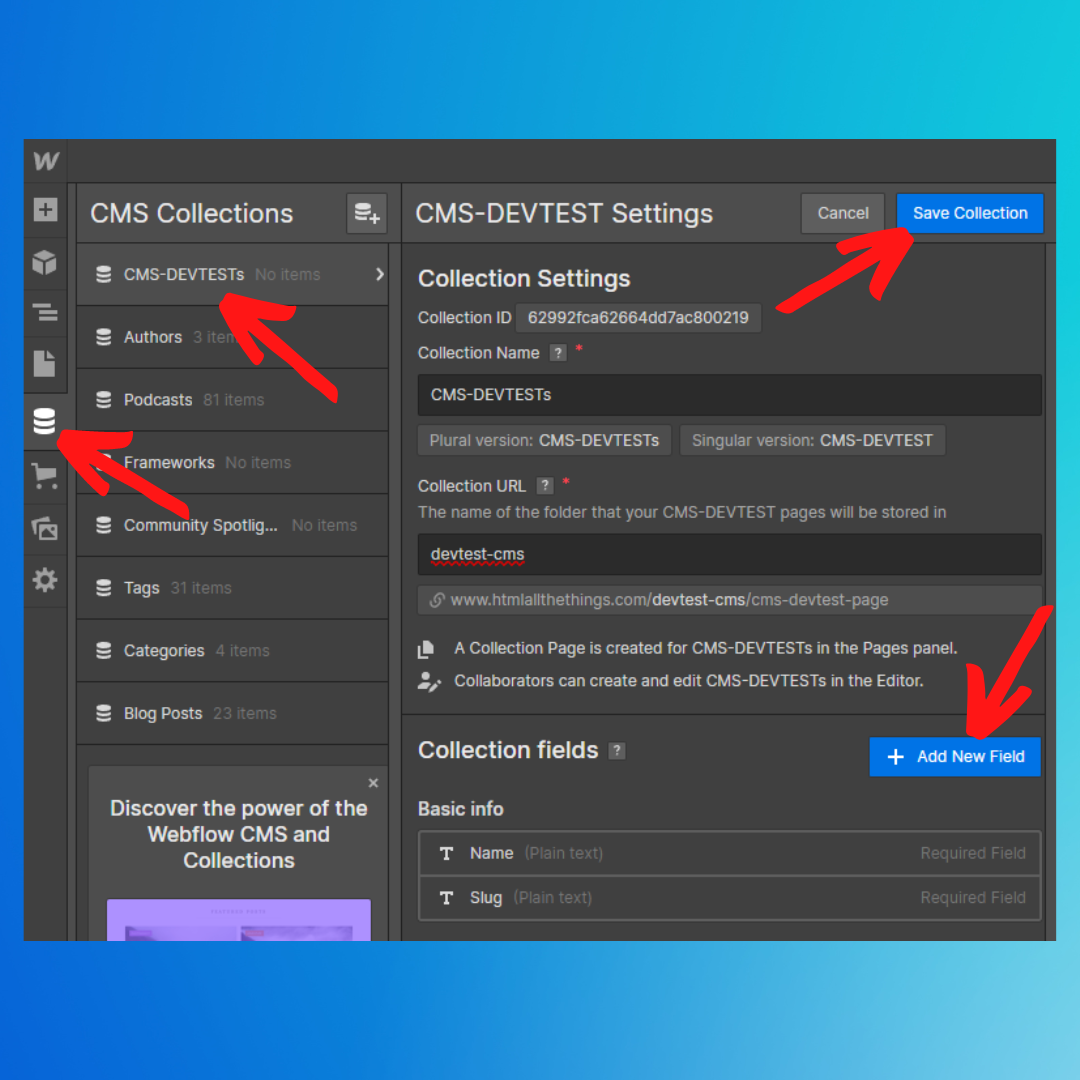Click the collection page URL preview
The width and height of the screenshot is (1080, 1080).
(x=729, y=600)
